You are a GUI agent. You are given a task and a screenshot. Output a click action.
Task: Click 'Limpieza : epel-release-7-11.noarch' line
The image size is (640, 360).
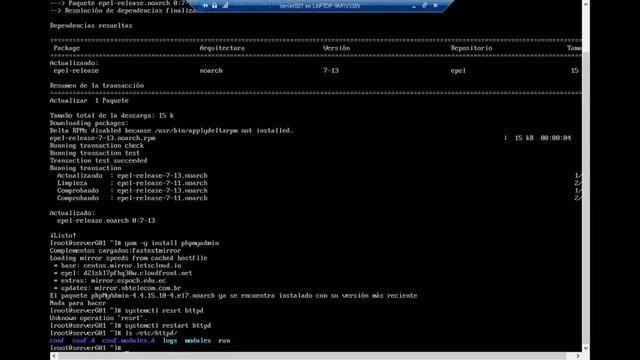click(x=132, y=183)
